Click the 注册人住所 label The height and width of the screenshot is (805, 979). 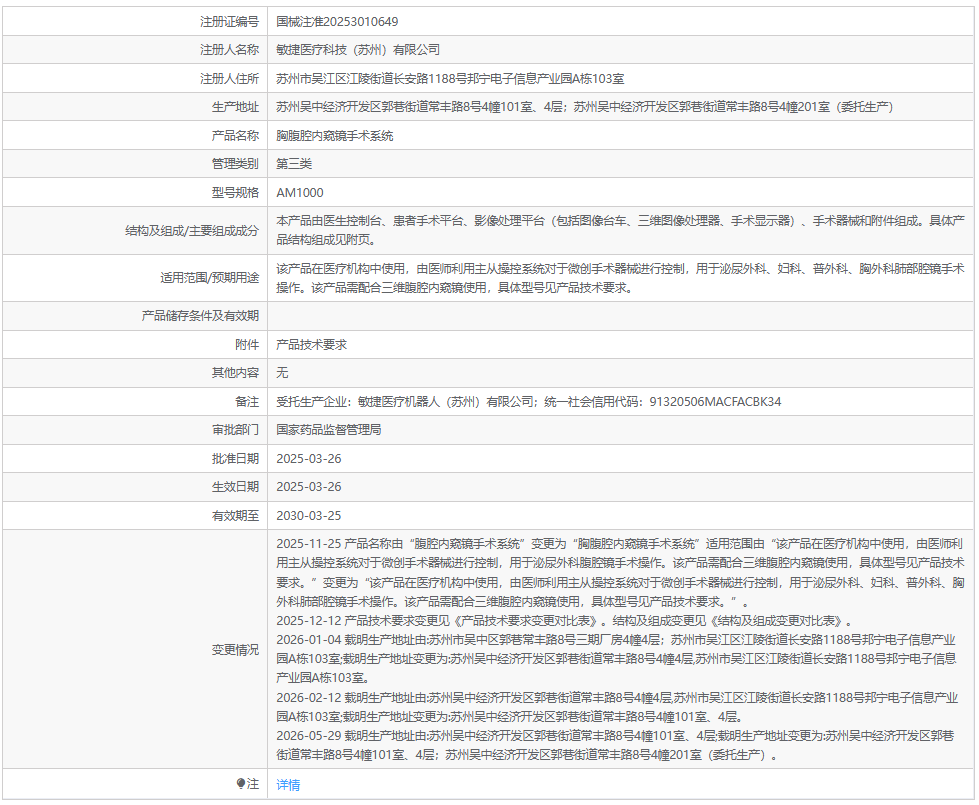229,79
